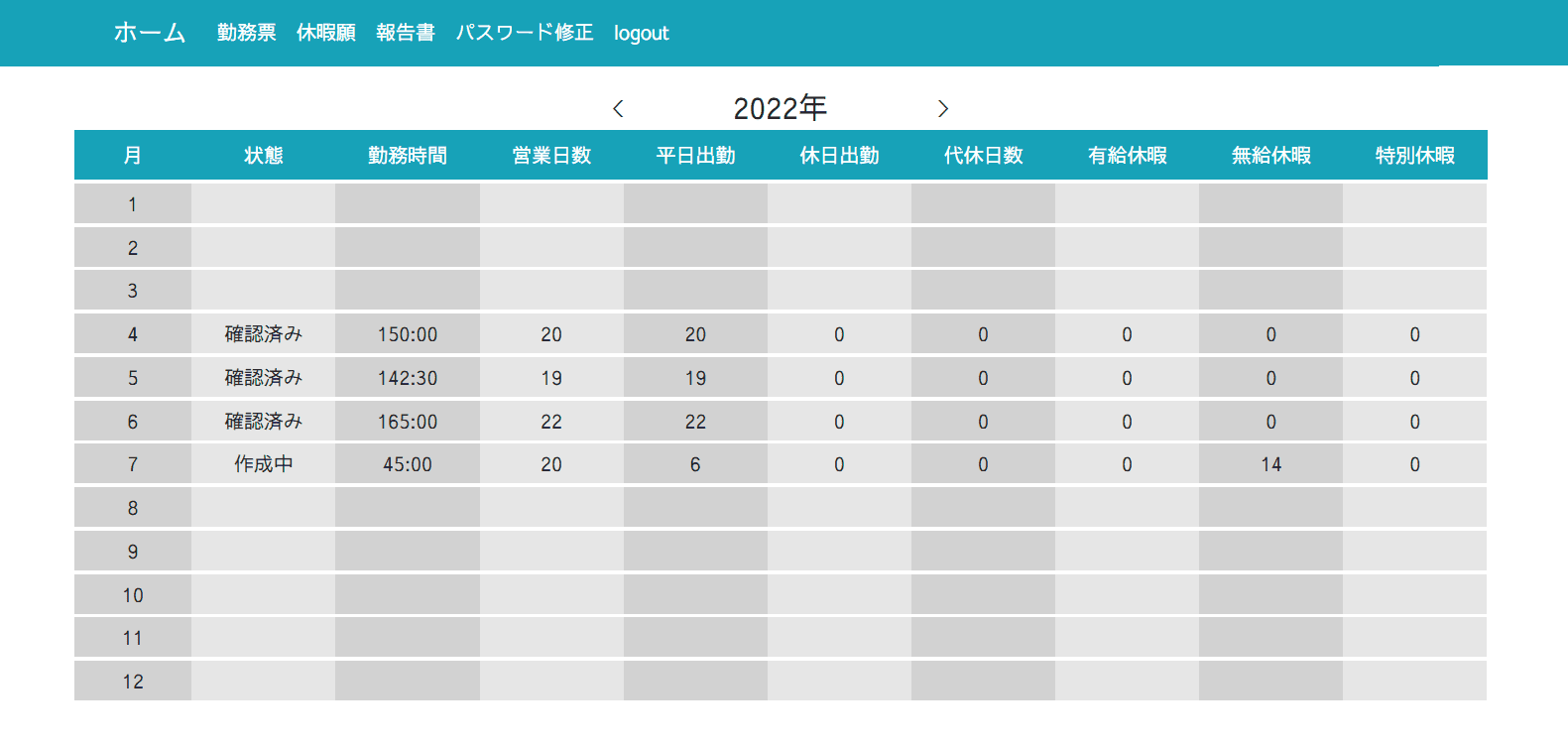
Task: Click 確認済み status in month 6 row
Action: [x=264, y=421]
